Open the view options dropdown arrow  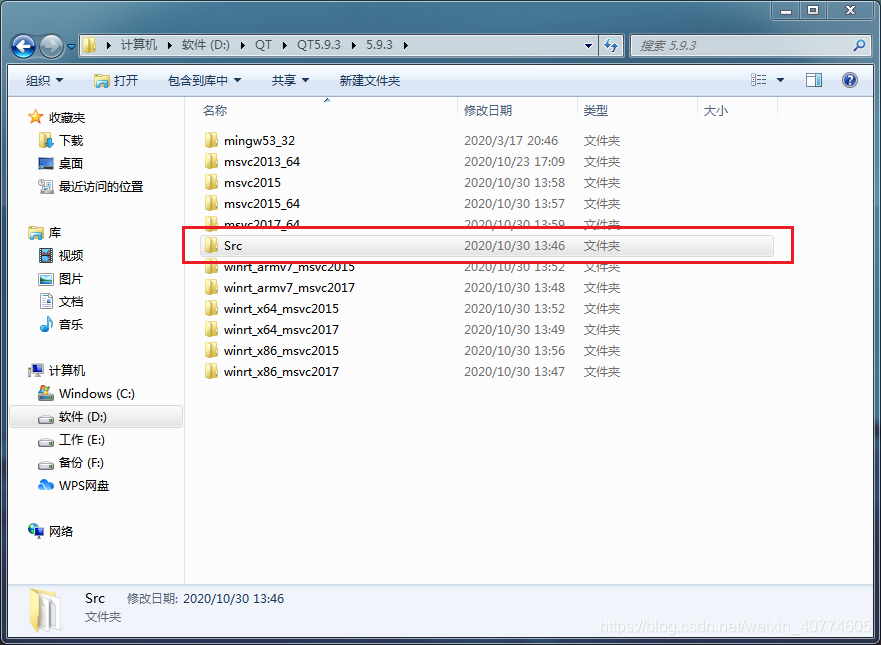(780, 80)
